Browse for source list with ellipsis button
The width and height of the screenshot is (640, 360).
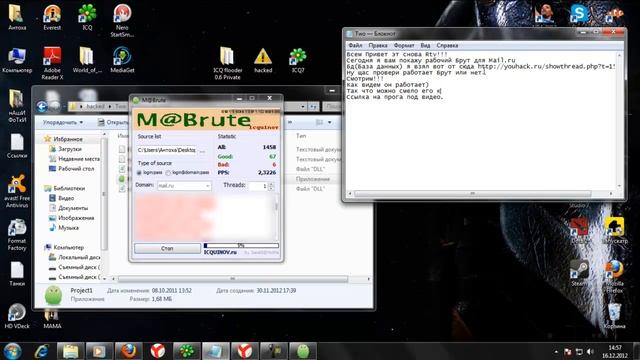pos(202,150)
